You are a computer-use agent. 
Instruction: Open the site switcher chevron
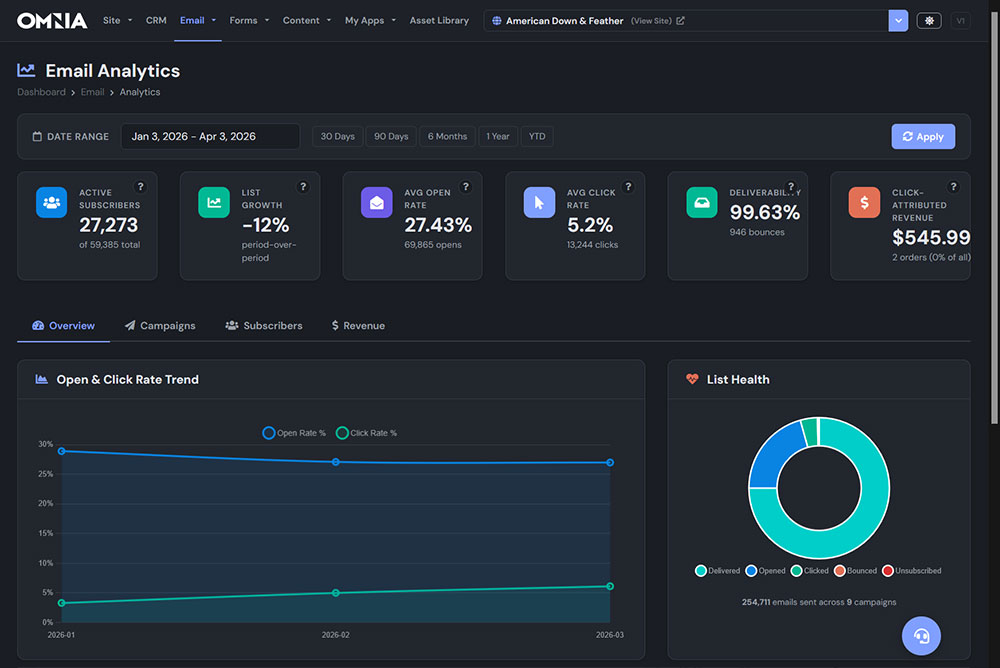pyautogui.click(x=897, y=19)
